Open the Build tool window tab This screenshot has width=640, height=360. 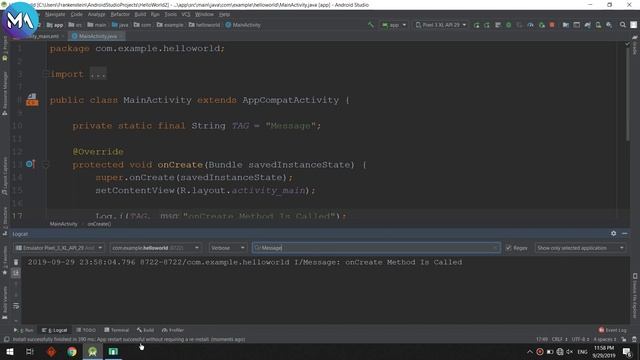[145, 330]
